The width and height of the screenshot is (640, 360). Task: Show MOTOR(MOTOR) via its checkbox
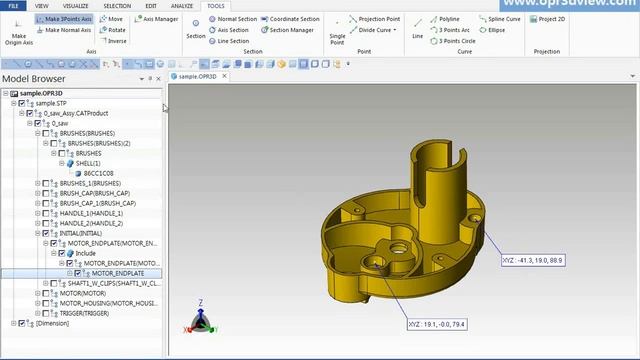pos(46,293)
